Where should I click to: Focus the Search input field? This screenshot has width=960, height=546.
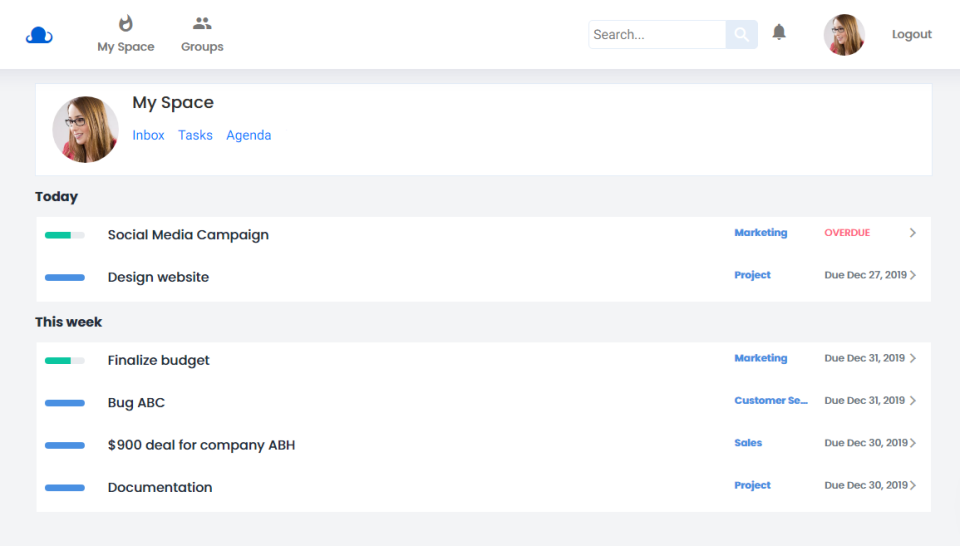click(656, 35)
